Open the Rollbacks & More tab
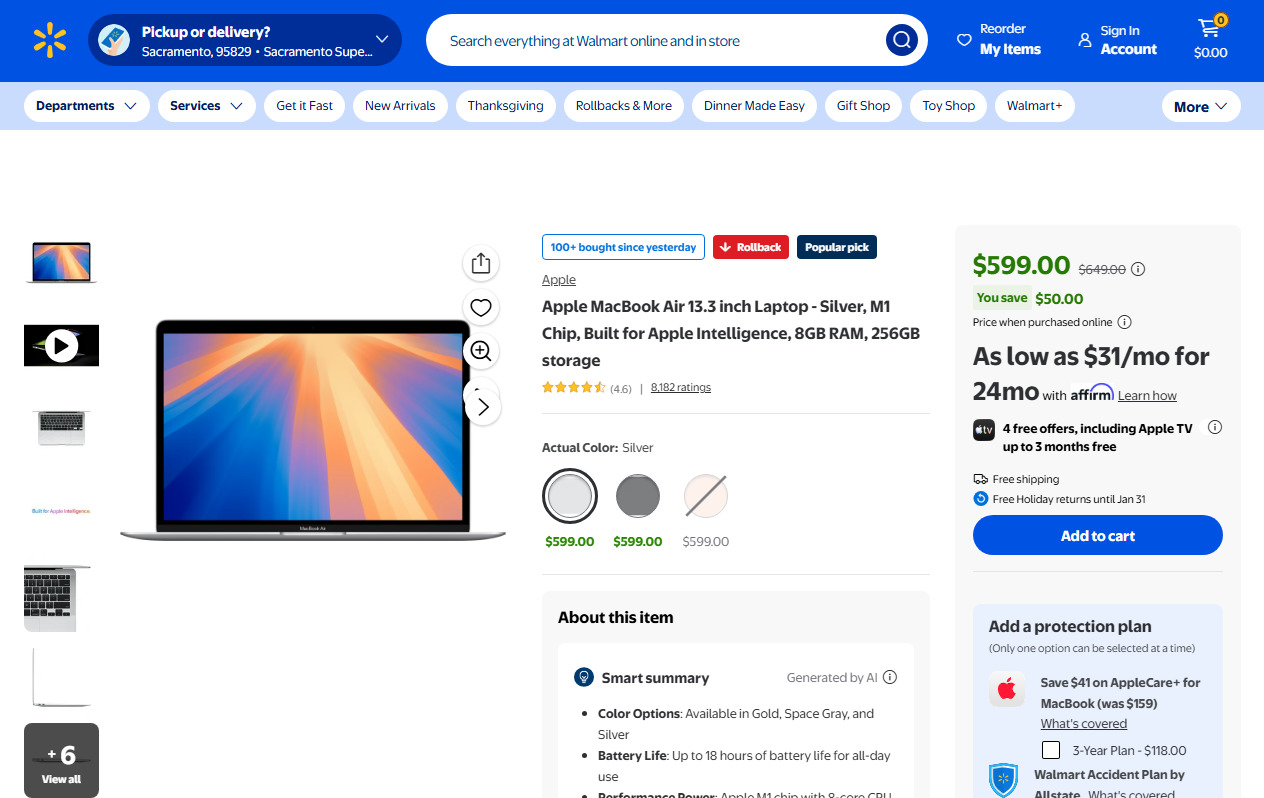The width and height of the screenshot is (1264, 798). [x=624, y=106]
